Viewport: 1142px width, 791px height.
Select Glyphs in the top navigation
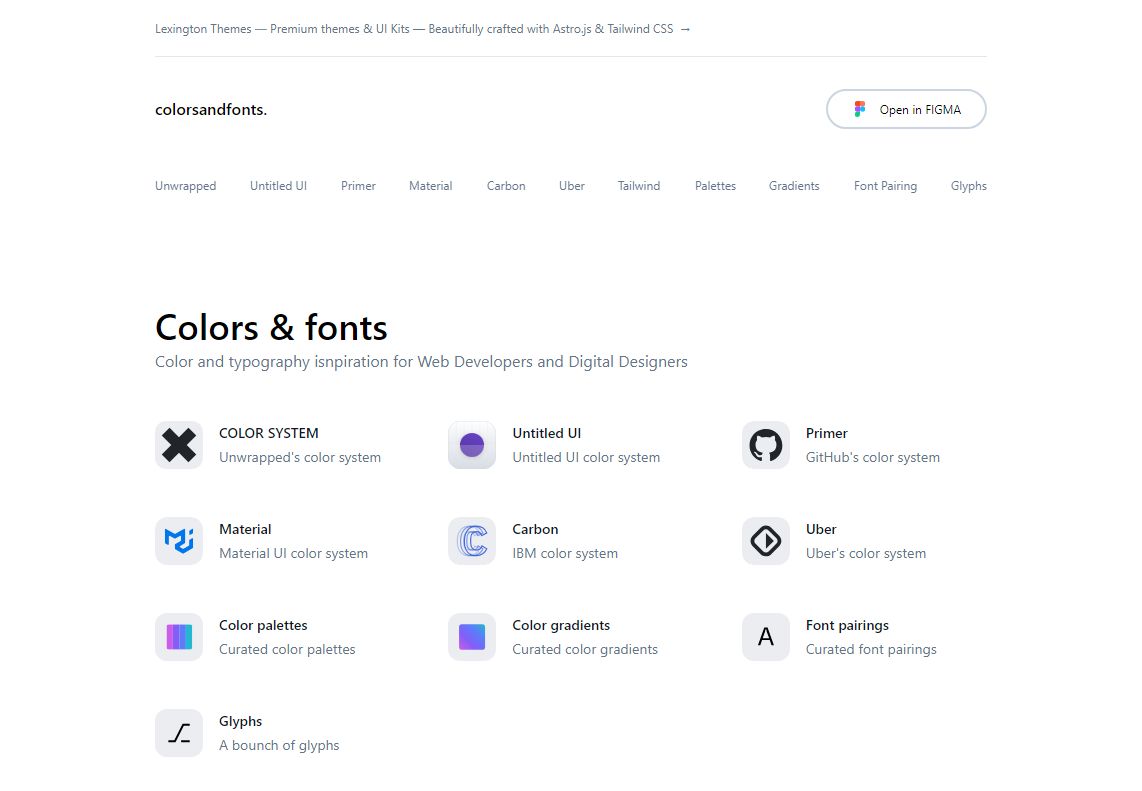point(969,186)
